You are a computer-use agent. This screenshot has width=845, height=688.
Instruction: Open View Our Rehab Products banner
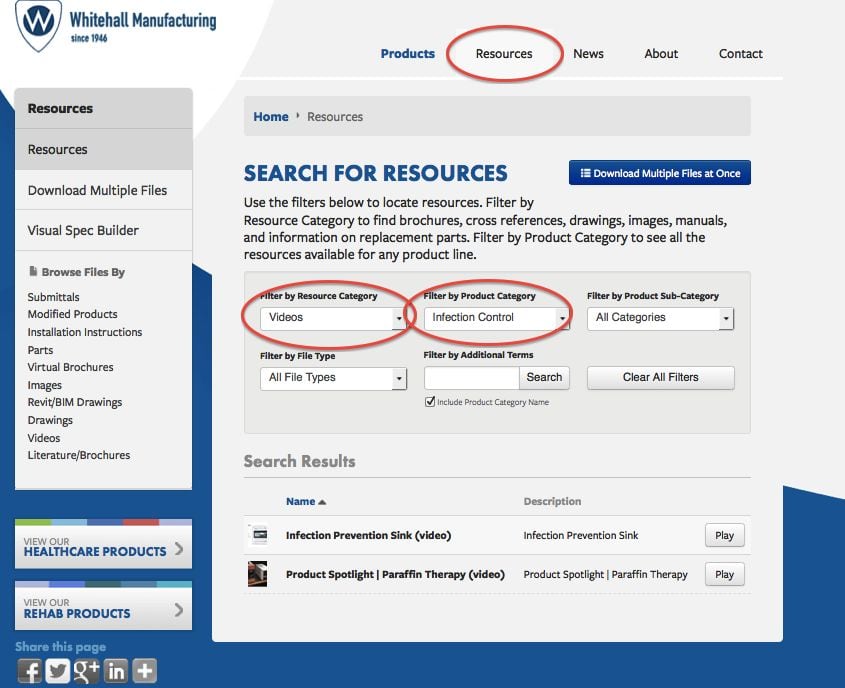[103, 606]
